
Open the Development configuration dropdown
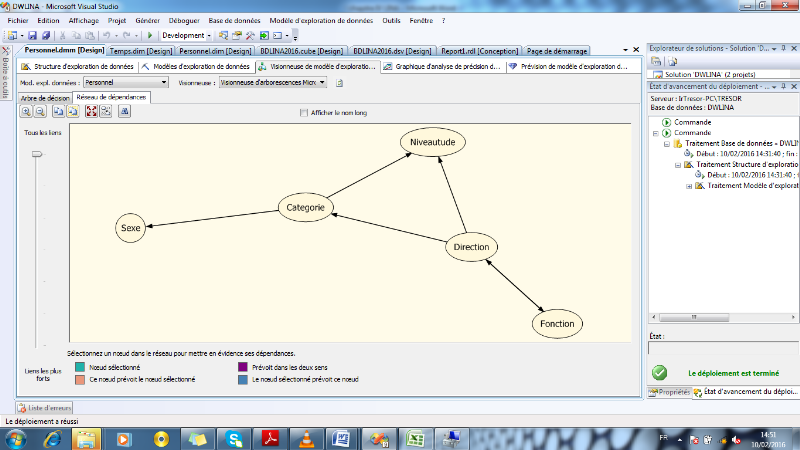186,35
